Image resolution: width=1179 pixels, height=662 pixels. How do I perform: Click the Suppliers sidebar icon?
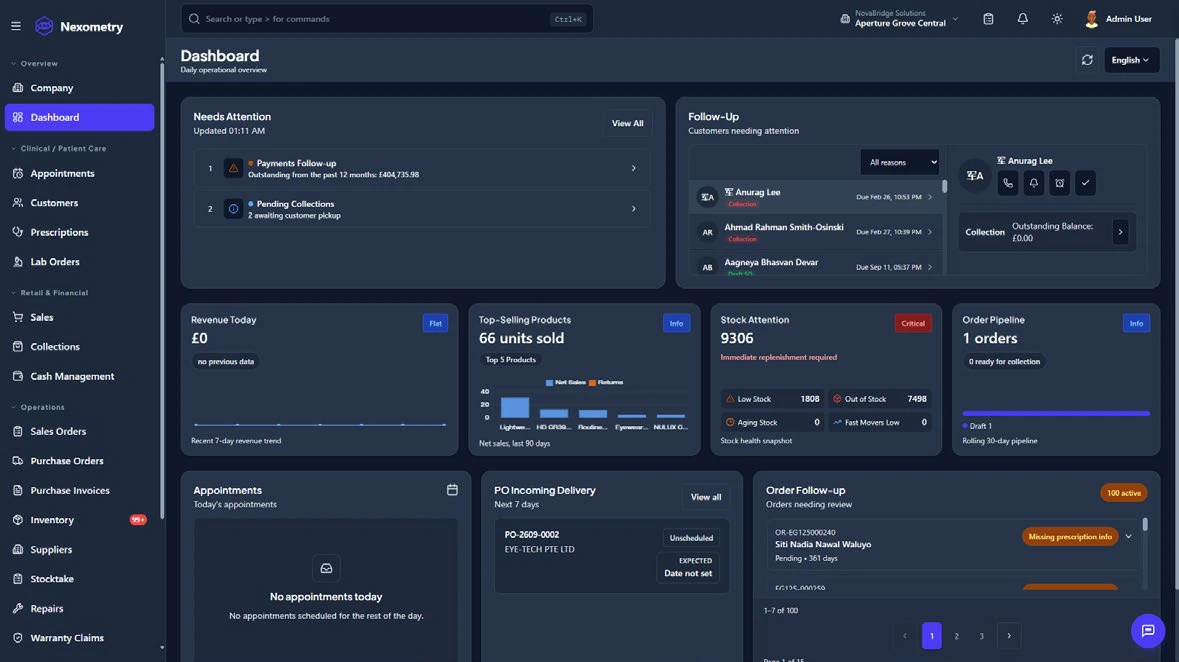pyautogui.click(x=18, y=550)
